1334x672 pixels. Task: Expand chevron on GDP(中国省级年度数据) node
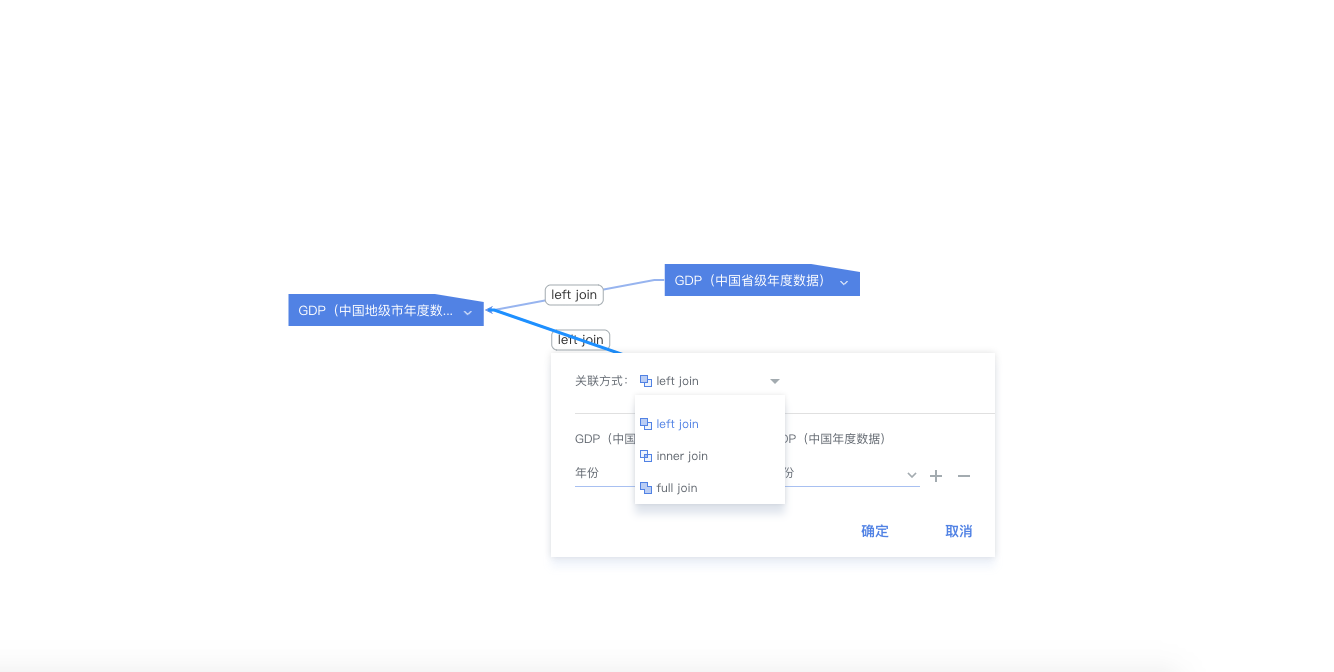(844, 283)
